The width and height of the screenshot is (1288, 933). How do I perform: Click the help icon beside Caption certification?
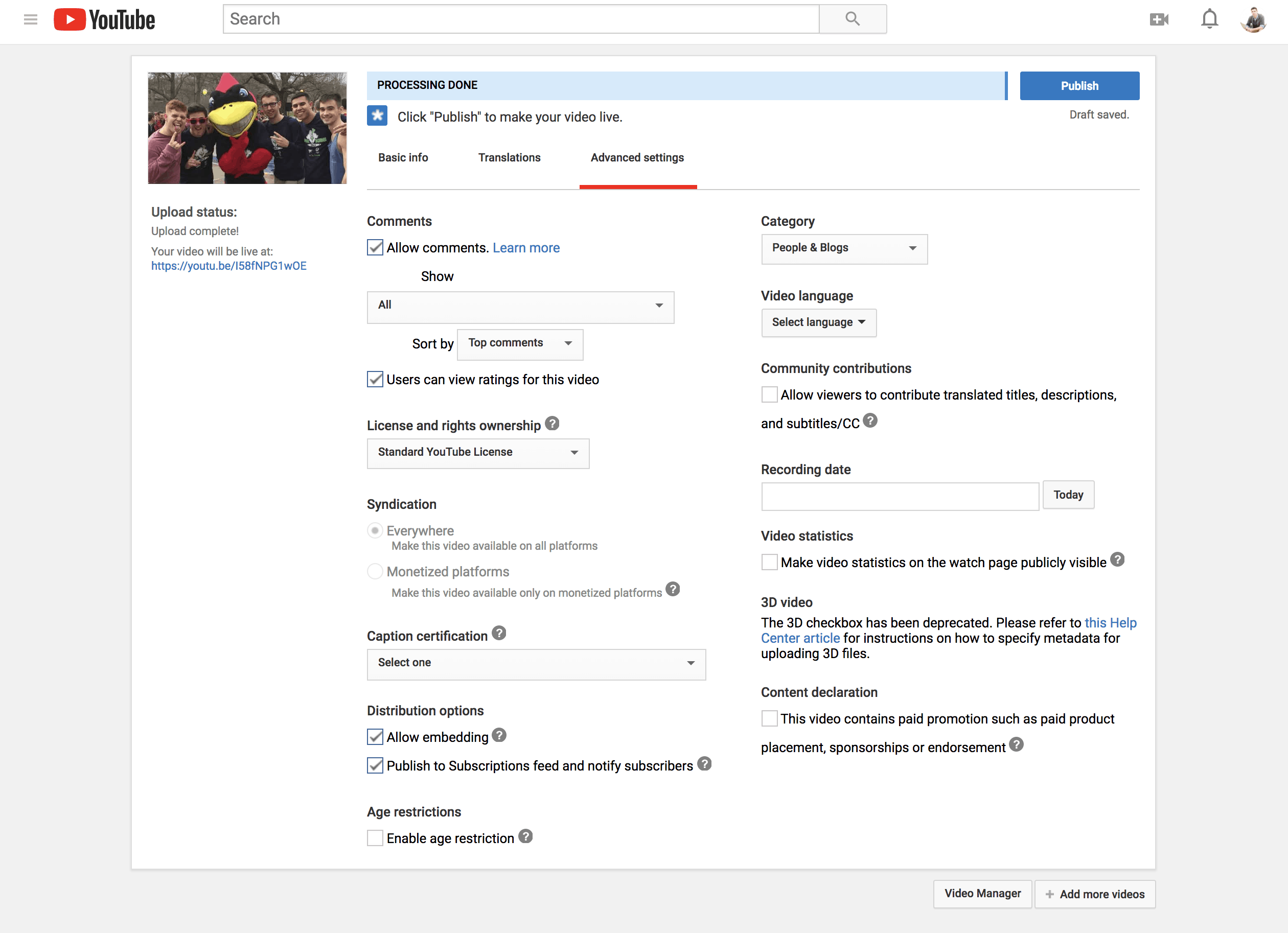pos(499,633)
